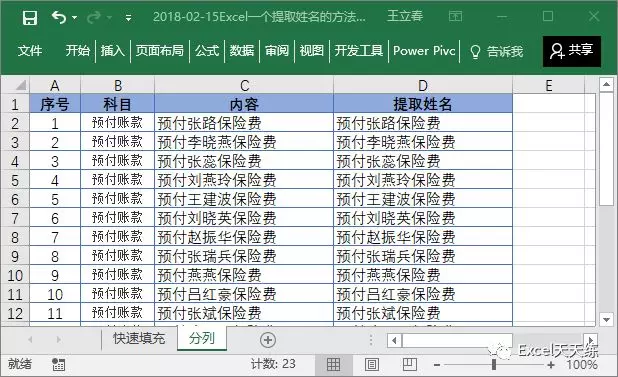The image size is (618, 377).
Task: Click the 序号 cell with value 10
Action: pyautogui.click(x=55, y=294)
